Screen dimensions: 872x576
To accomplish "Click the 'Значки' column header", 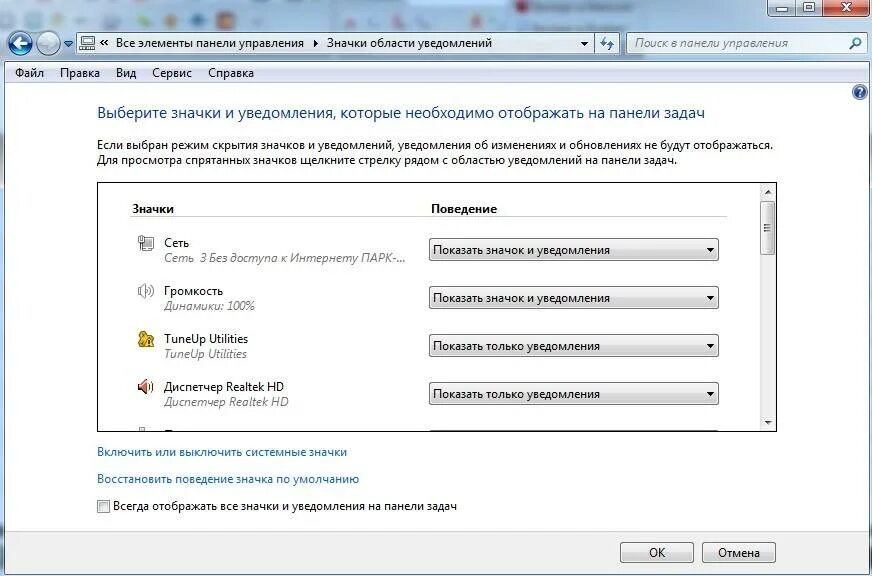I will tap(153, 209).
